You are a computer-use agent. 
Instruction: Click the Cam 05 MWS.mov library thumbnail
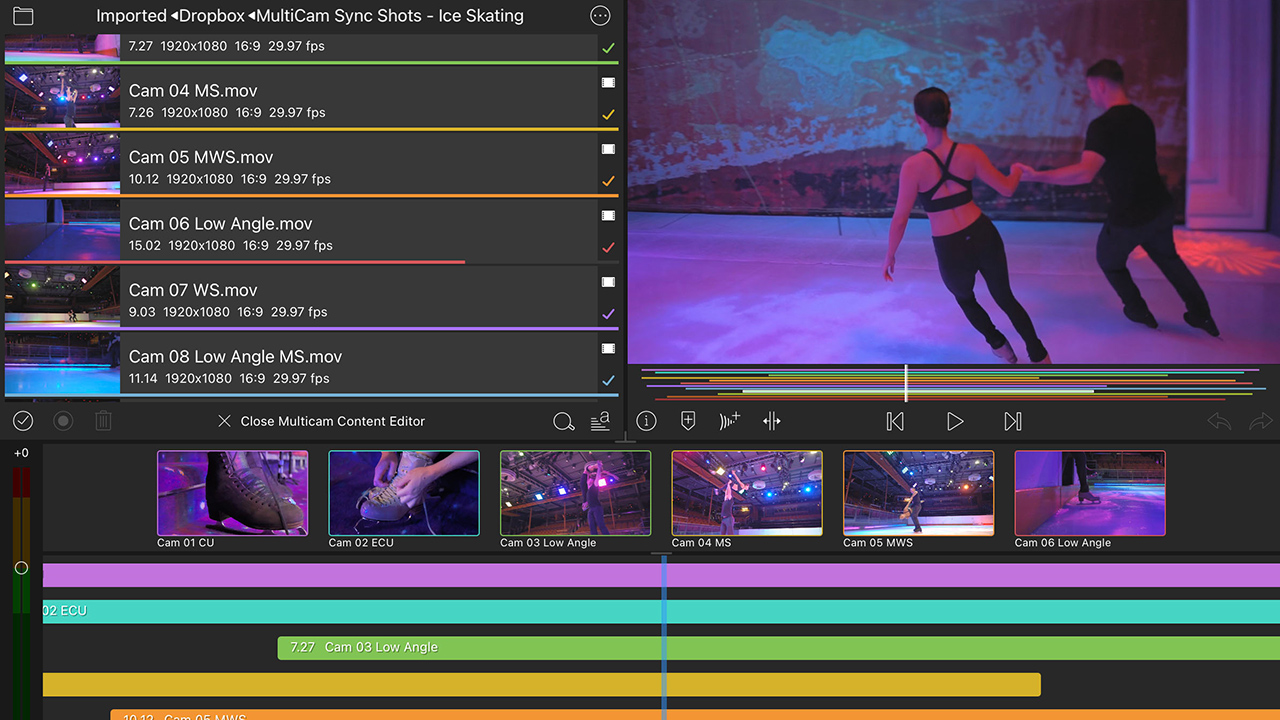pos(62,164)
